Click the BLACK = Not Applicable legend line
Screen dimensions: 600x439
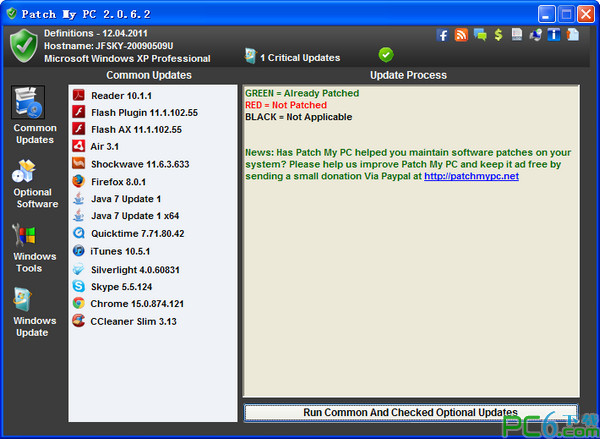point(298,117)
